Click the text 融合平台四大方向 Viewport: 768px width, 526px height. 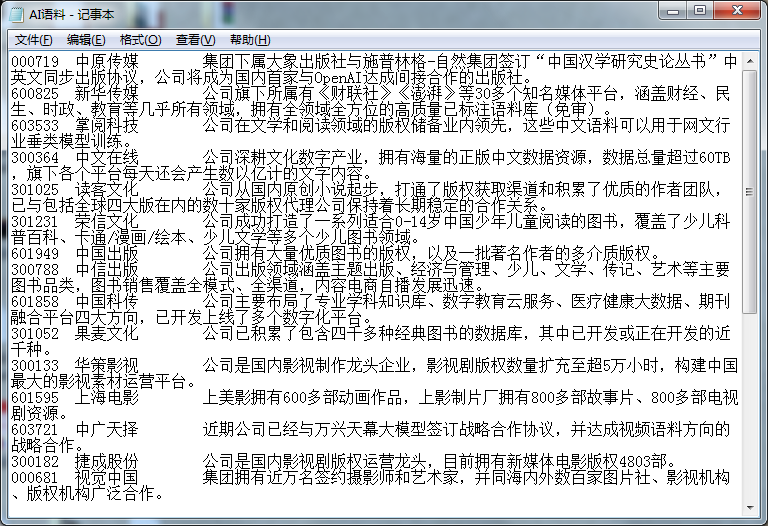coord(74,318)
